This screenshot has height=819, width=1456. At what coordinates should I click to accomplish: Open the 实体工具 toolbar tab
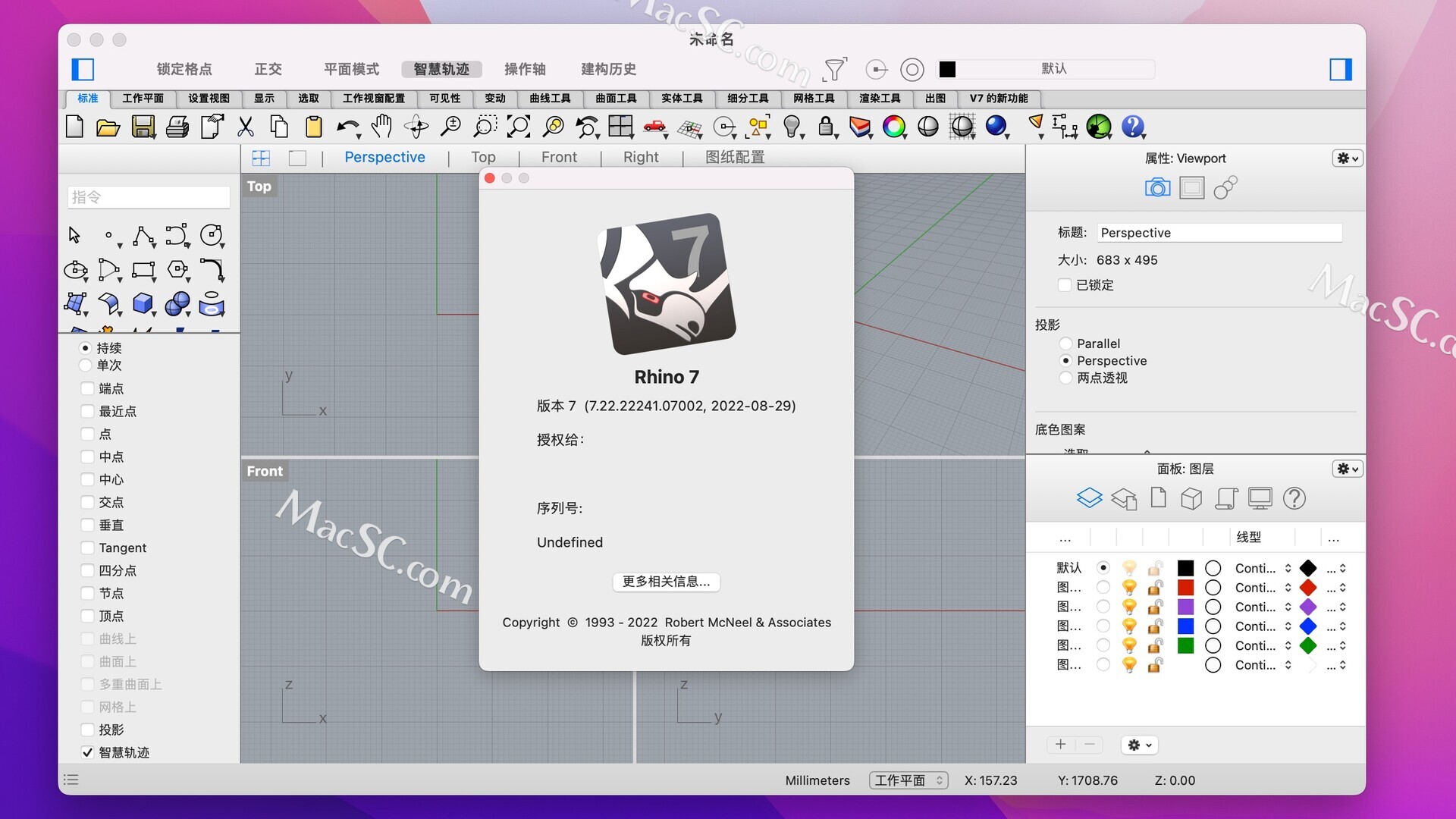(x=682, y=99)
